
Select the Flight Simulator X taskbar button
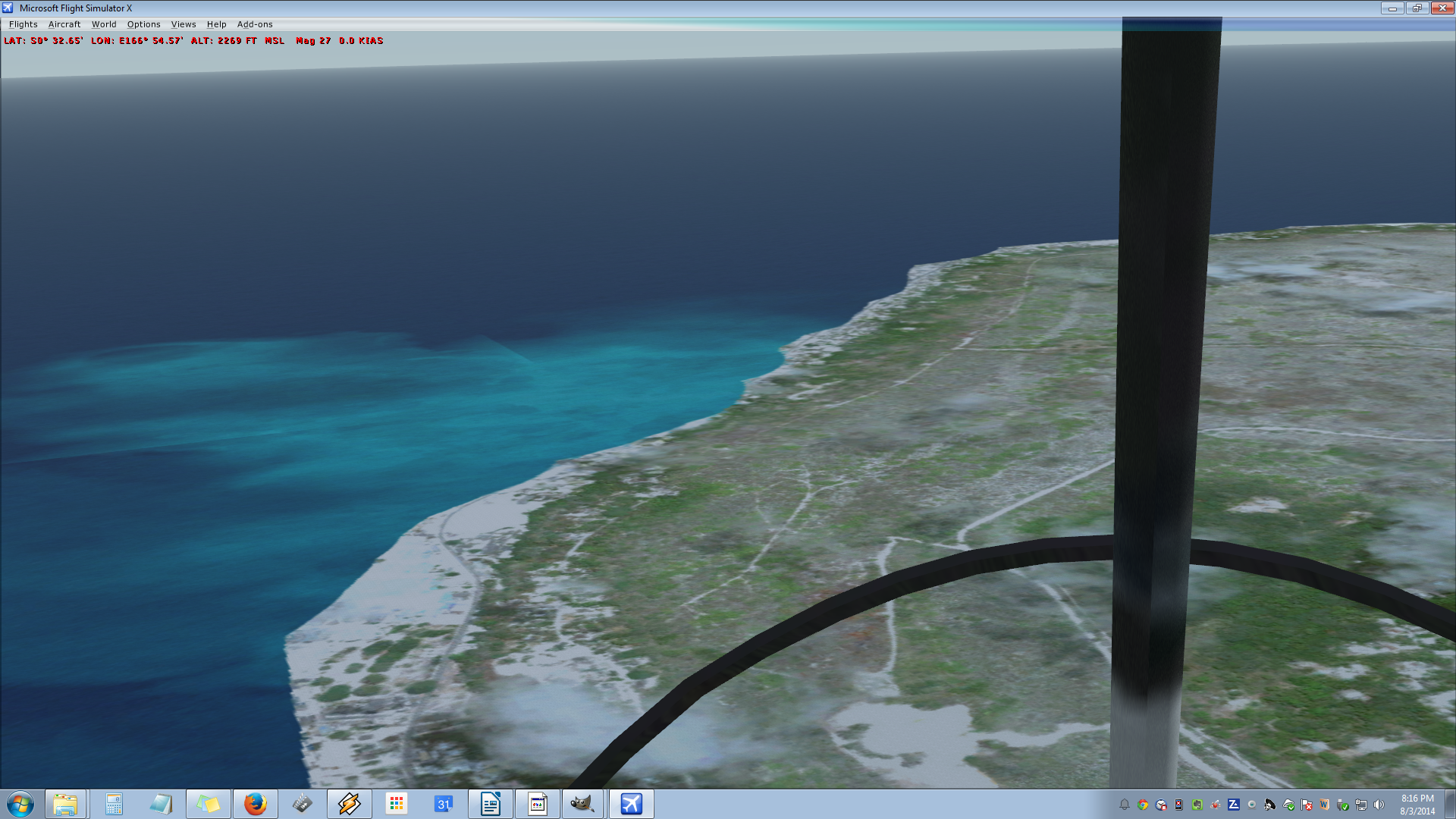[x=631, y=804]
